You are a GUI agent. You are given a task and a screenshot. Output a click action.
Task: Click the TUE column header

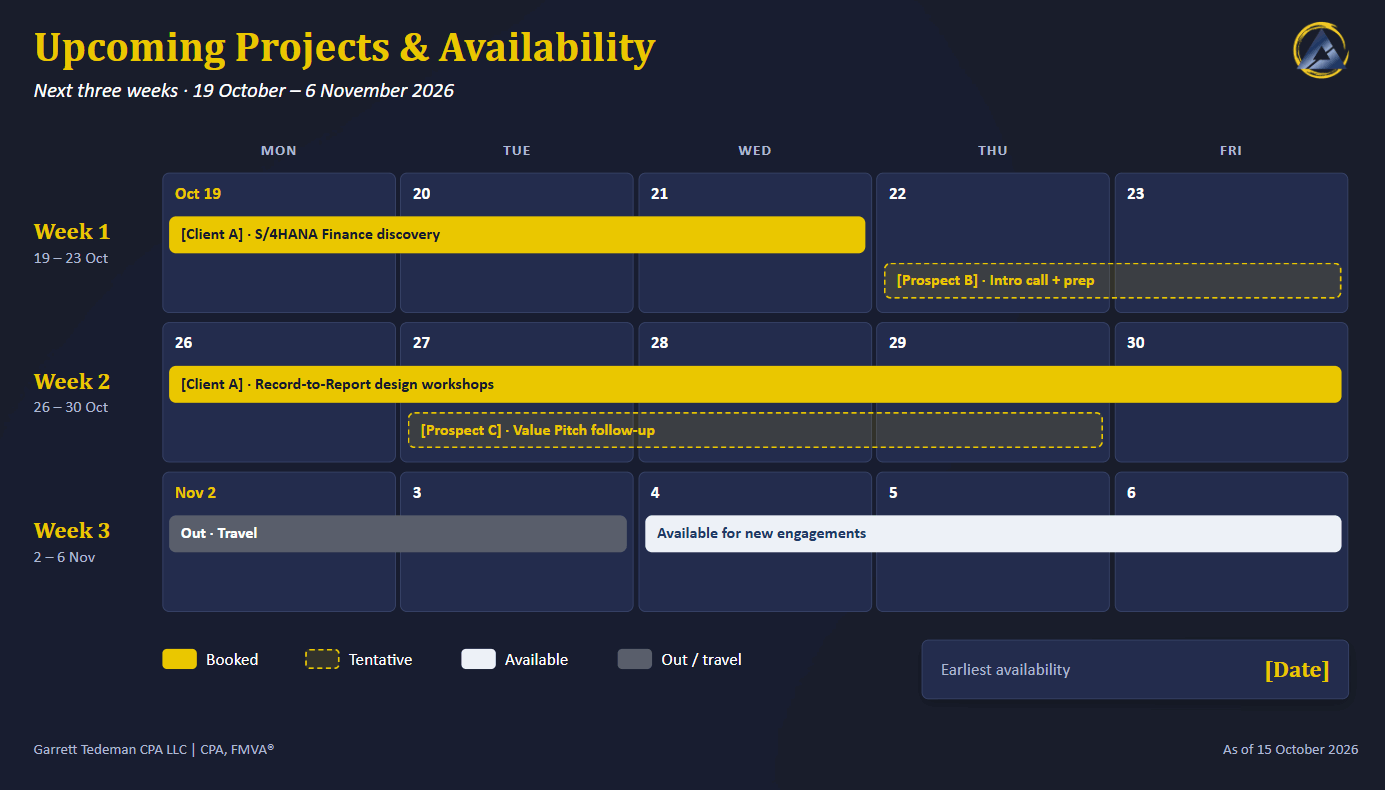pos(517,151)
